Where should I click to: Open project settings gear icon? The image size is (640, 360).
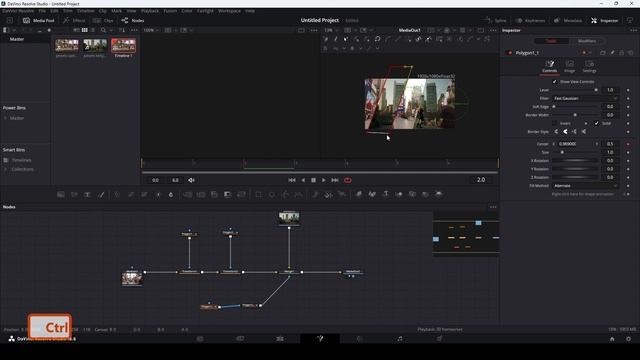click(x=628, y=339)
